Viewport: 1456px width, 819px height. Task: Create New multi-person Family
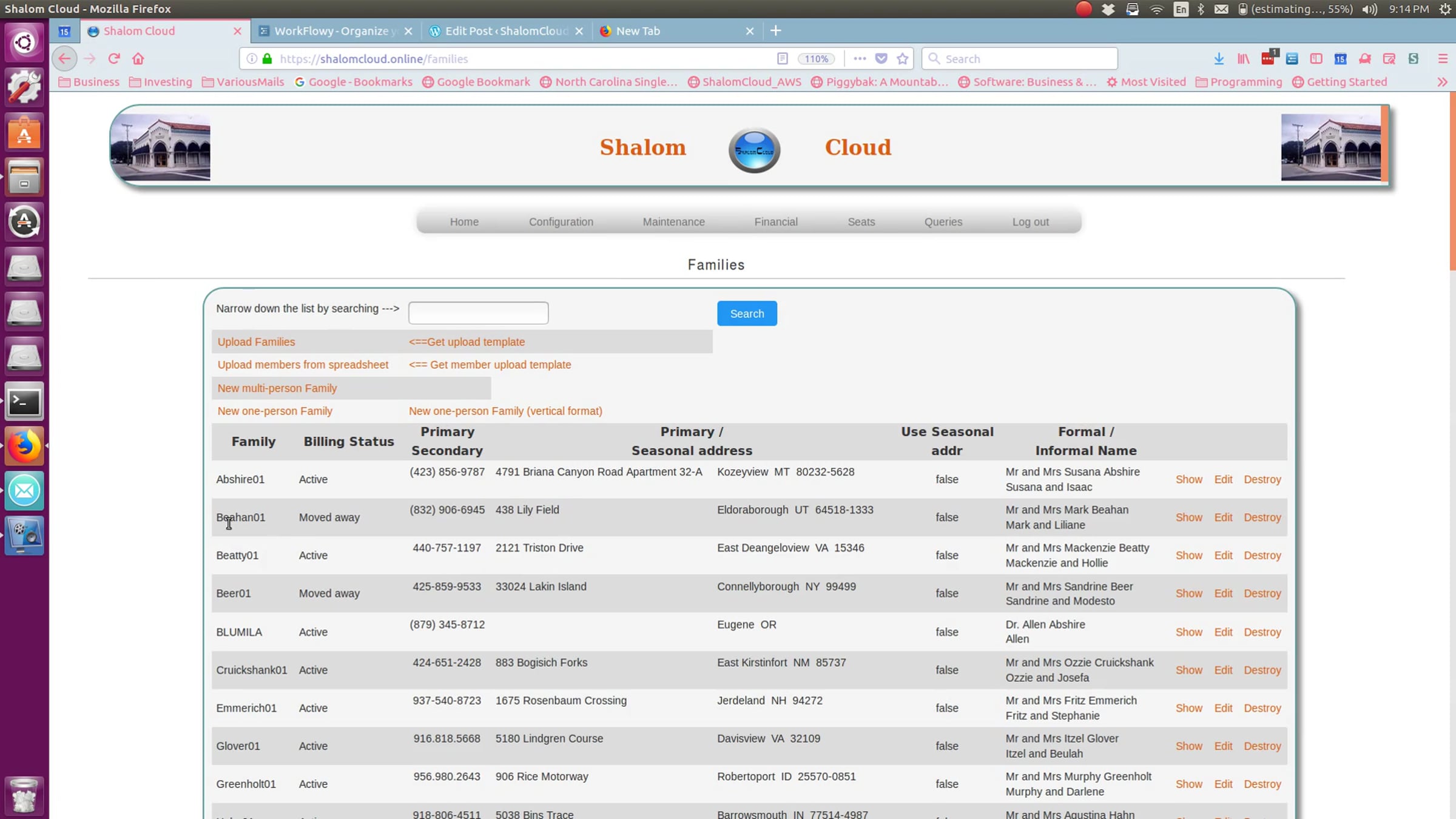[277, 388]
